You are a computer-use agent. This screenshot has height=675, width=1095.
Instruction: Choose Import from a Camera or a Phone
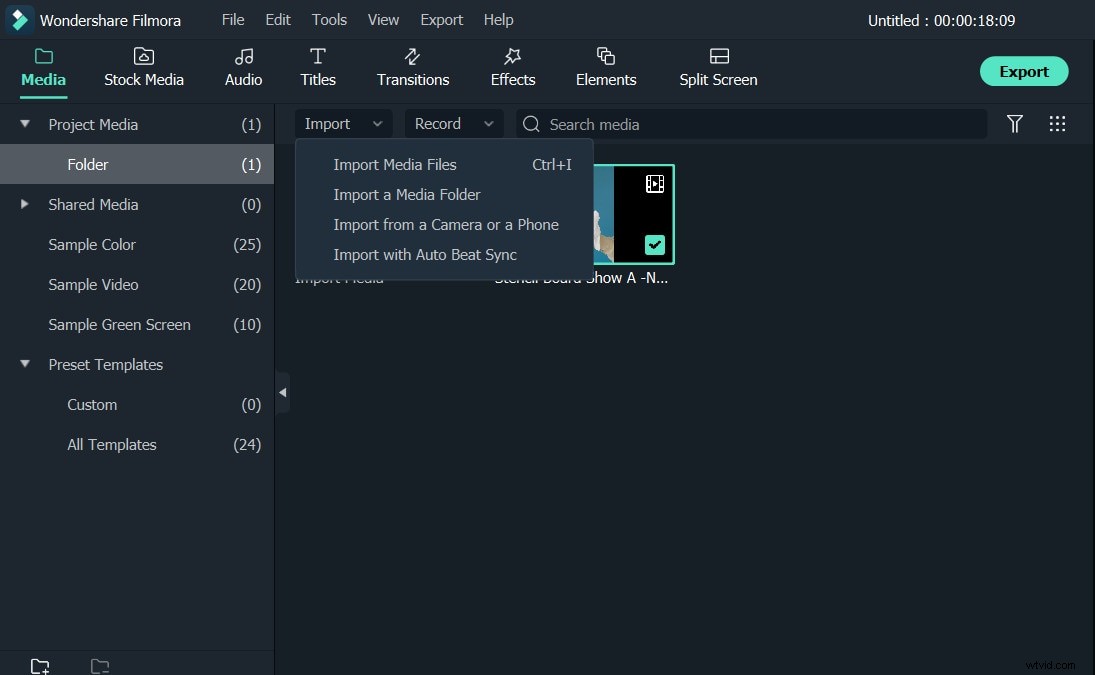click(x=446, y=224)
